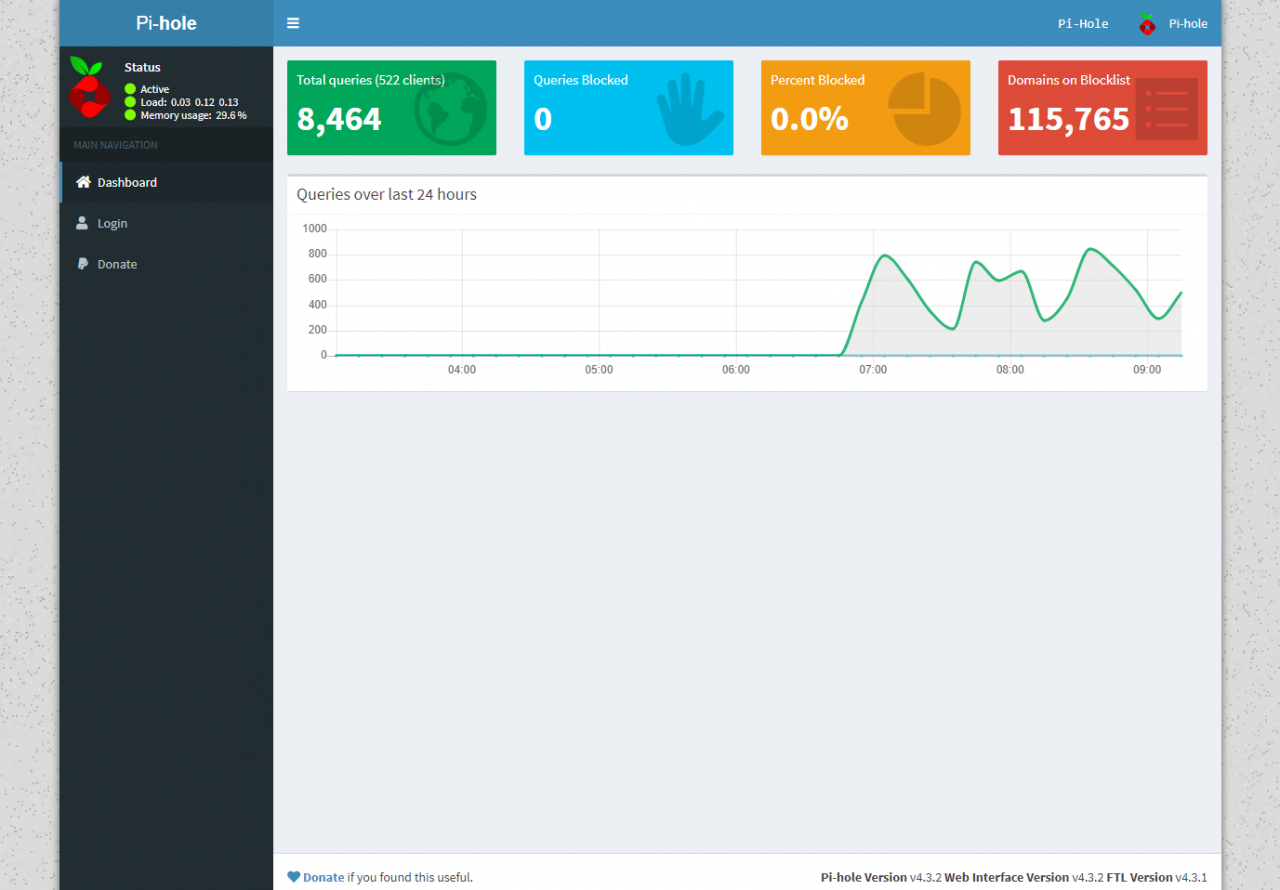Open the Donate sidebar menu item

tap(166, 264)
